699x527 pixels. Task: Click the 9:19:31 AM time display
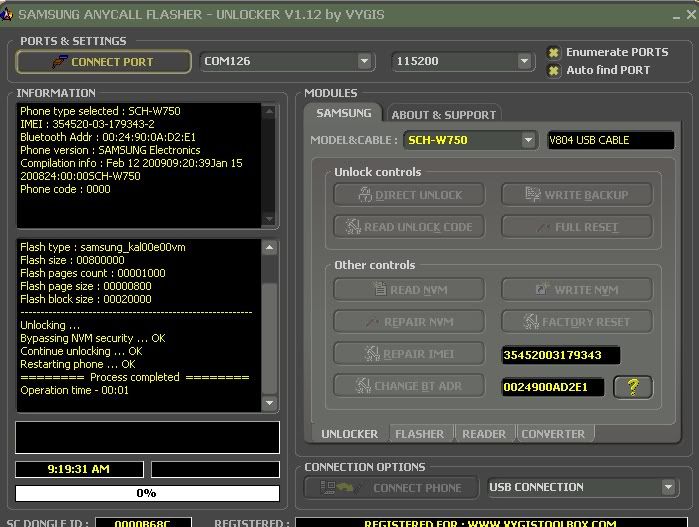[79, 469]
